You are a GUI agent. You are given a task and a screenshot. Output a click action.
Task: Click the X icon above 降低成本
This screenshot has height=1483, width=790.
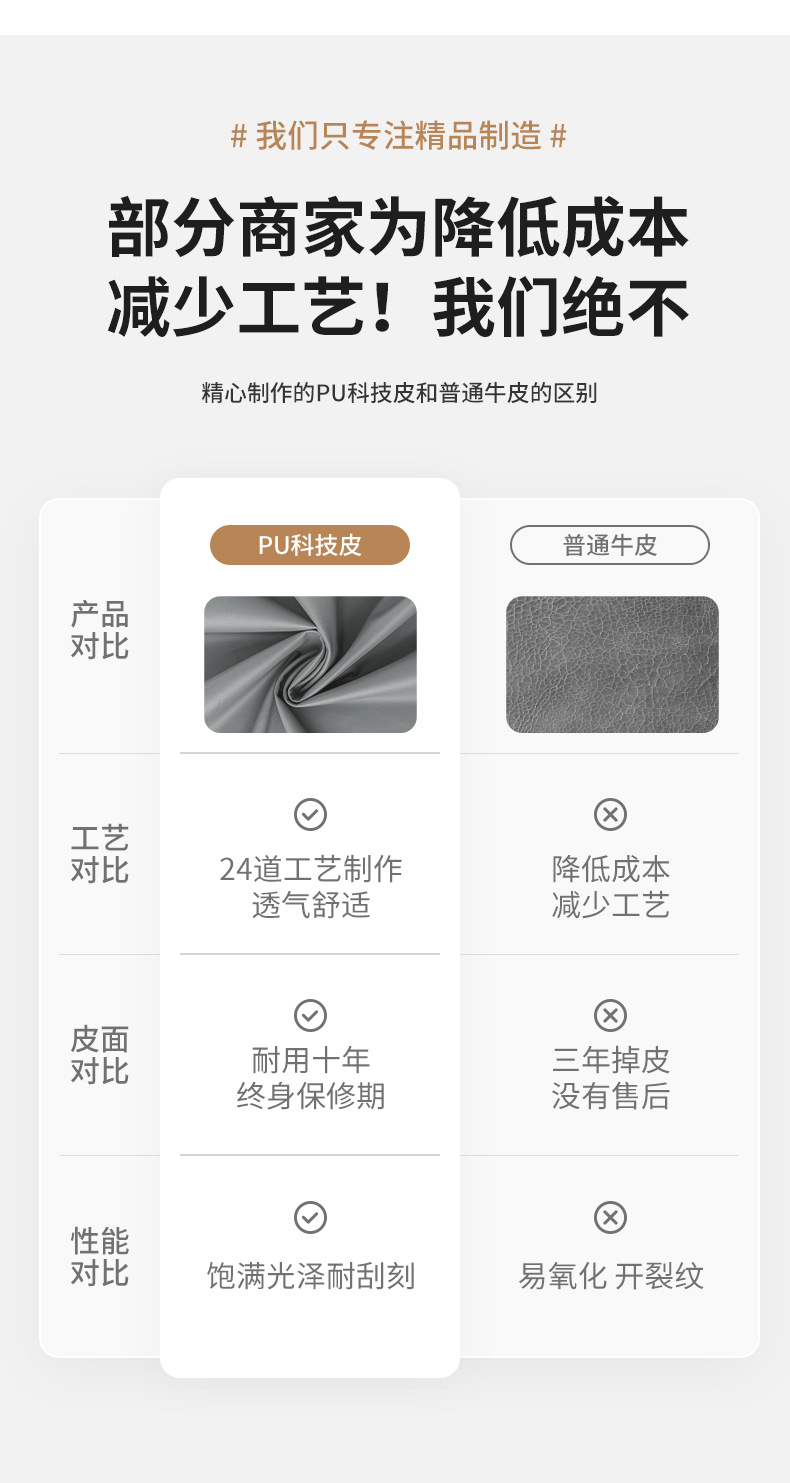[x=610, y=814]
